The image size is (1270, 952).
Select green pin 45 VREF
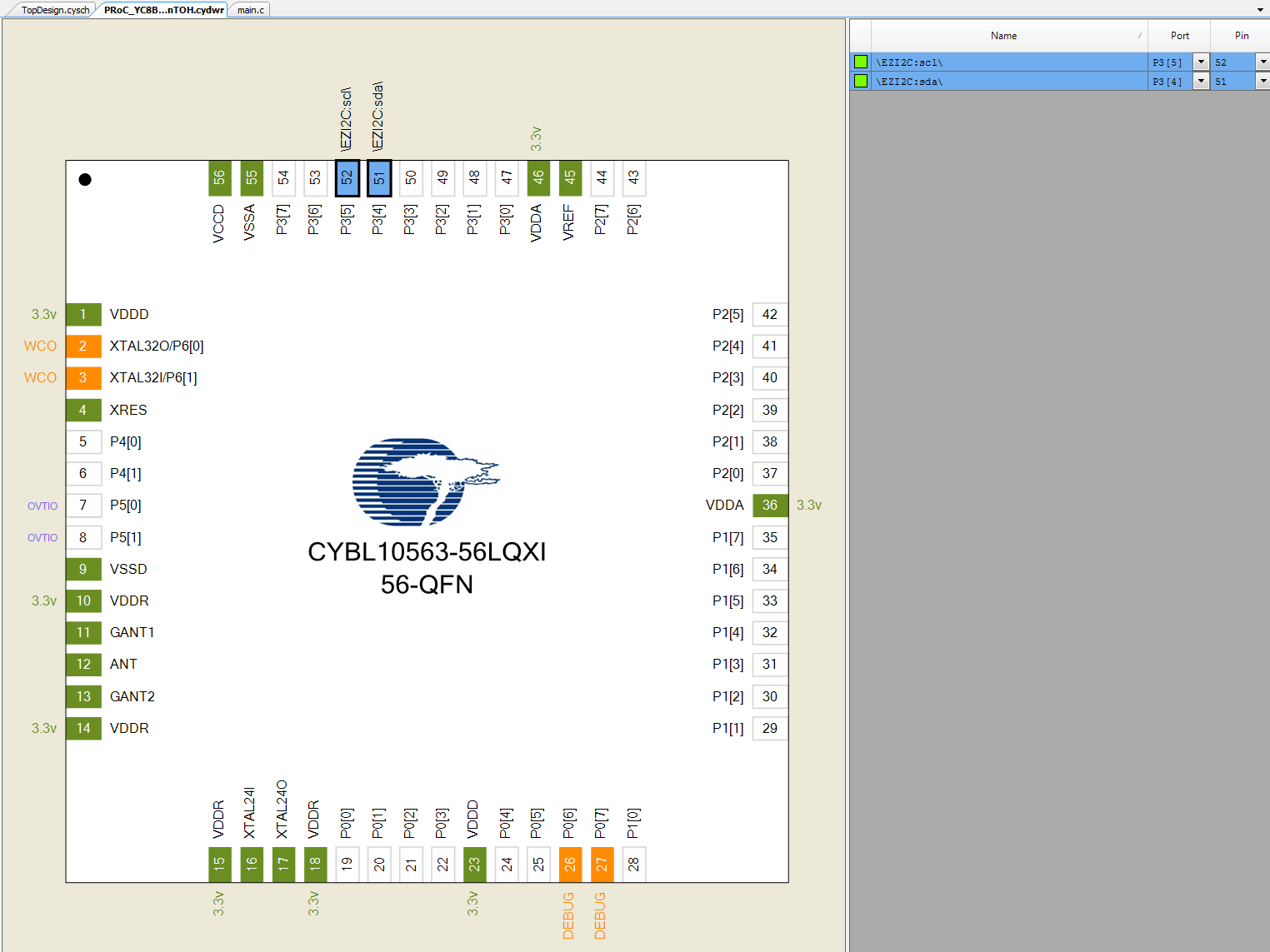click(x=570, y=178)
